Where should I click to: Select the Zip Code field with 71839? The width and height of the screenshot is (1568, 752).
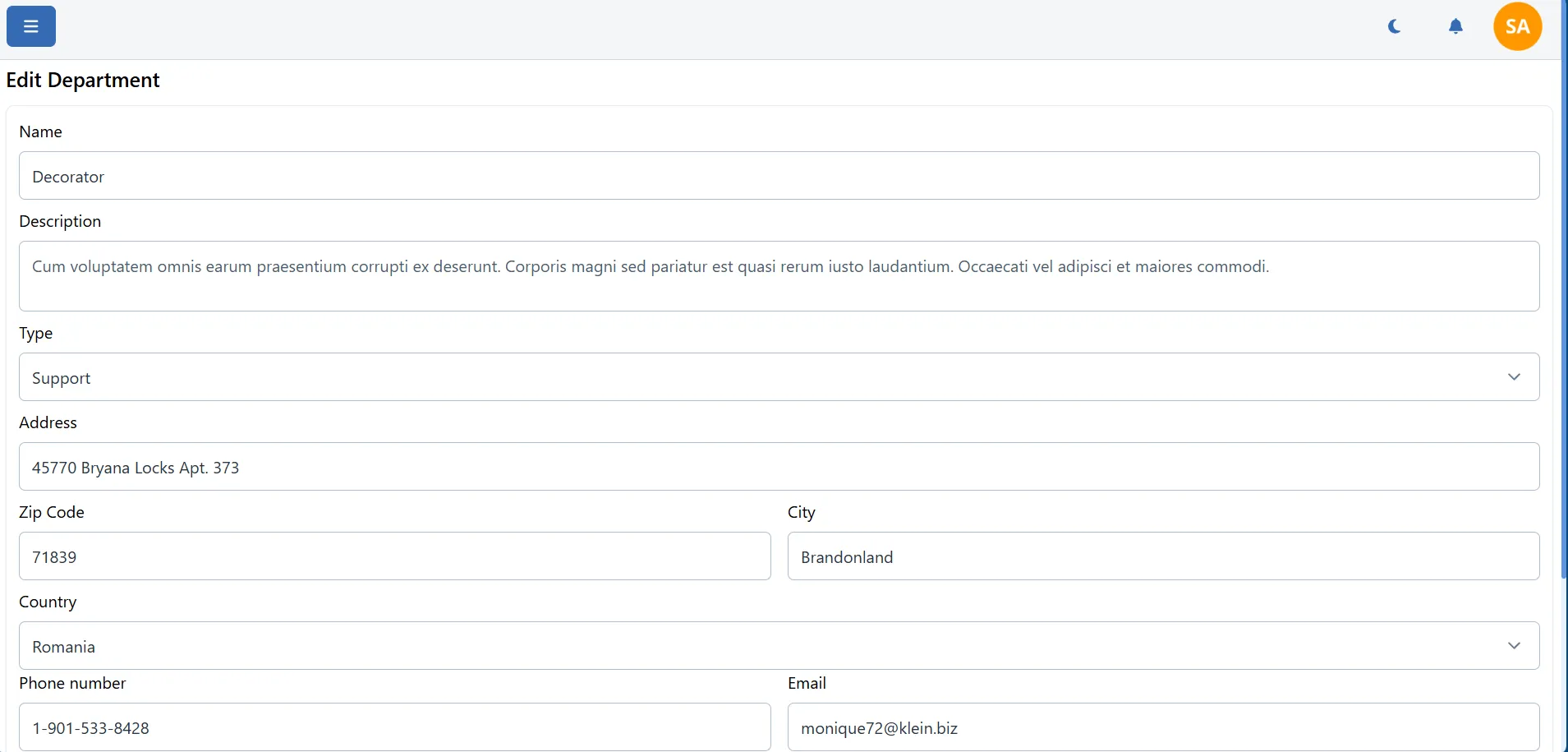pyautogui.click(x=394, y=556)
